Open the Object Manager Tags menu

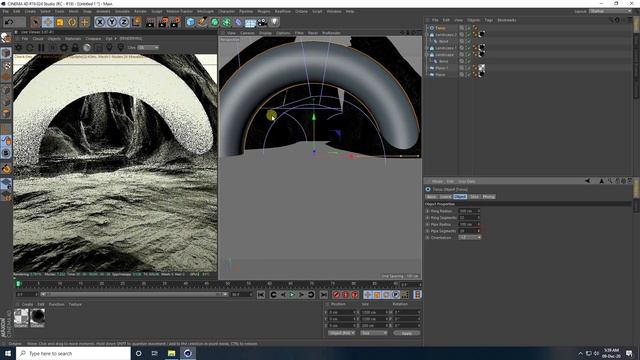(x=489, y=20)
